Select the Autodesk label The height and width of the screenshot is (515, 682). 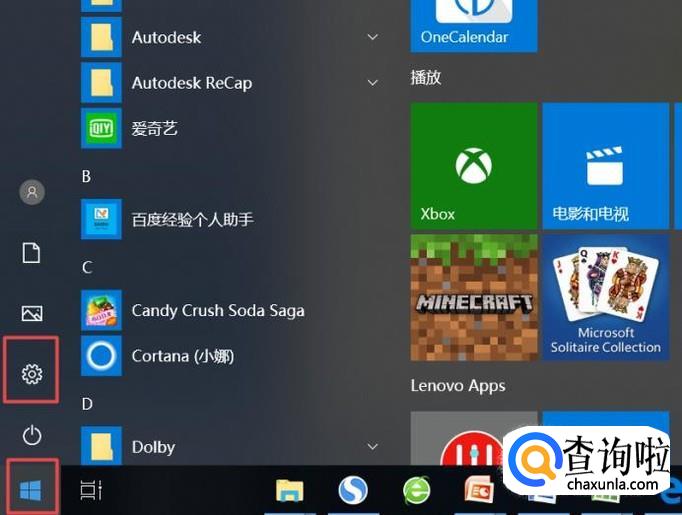[167, 37]
